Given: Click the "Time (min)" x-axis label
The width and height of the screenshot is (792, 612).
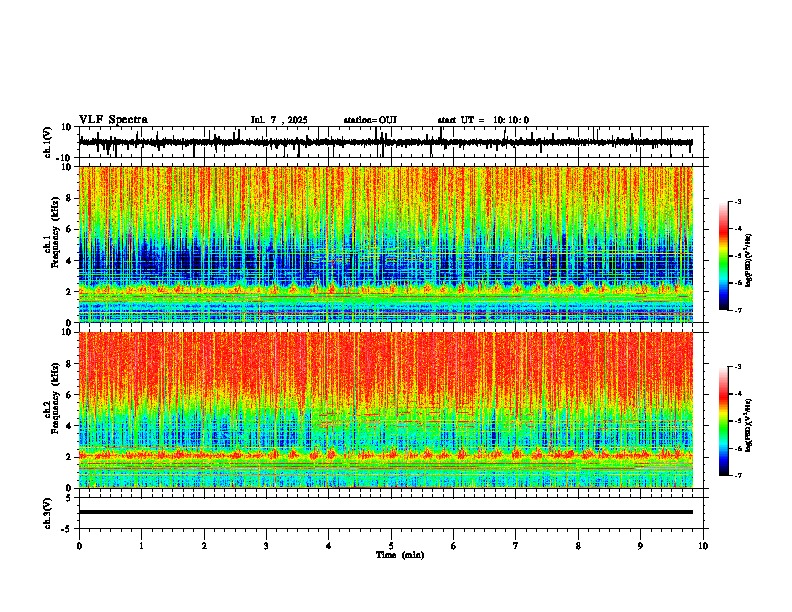Looking at the screenshot, I should (400, 555).
